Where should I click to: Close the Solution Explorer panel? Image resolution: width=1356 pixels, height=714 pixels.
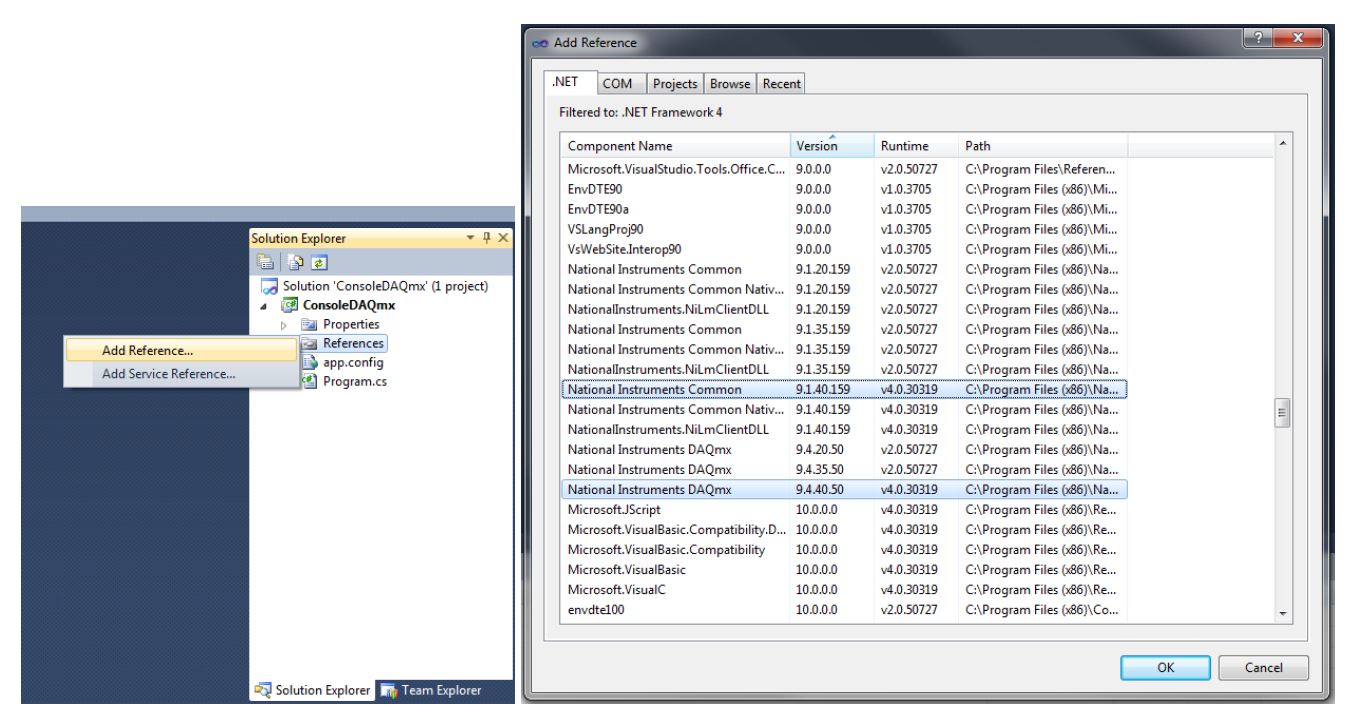(503, 238)
